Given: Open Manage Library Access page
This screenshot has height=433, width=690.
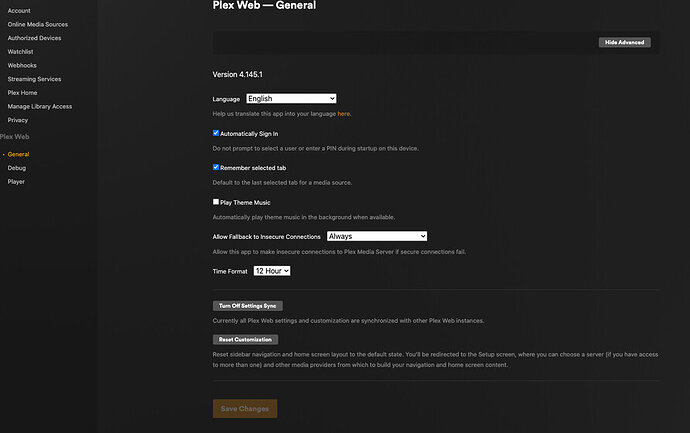Looking at the screenshot, I should (x=40, y=106).
